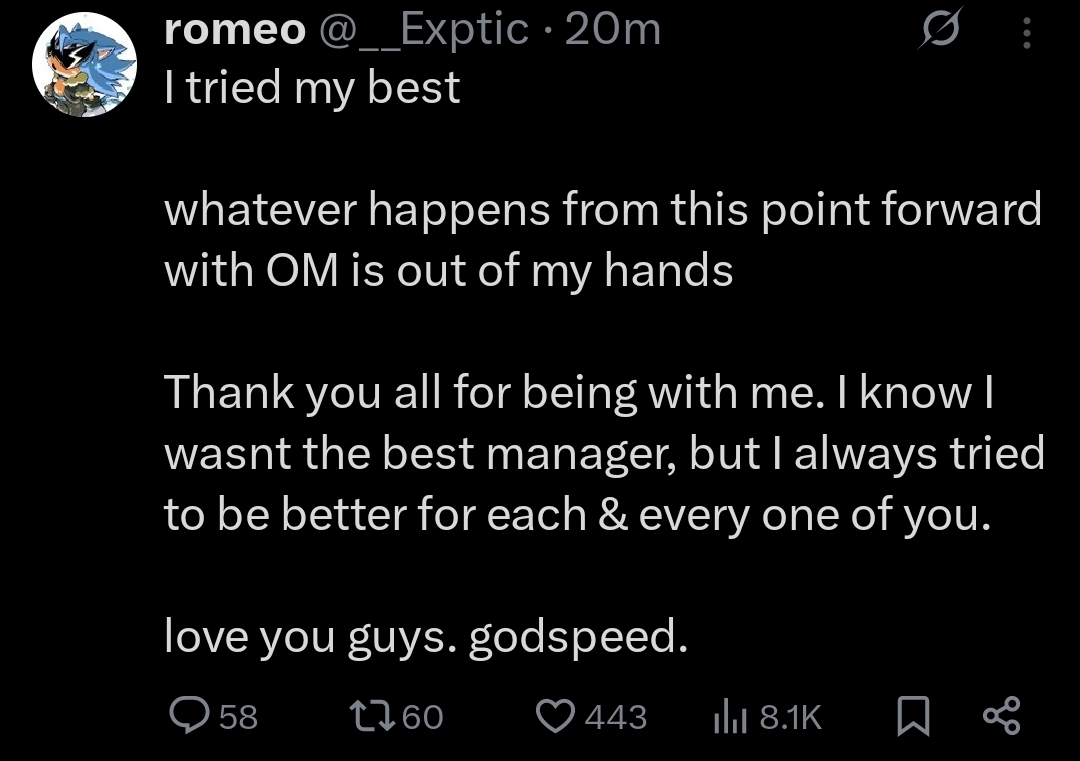The width and height of the screenshot is (1080, 761).
Task: Click the 8.1K views count
Action: click(790, 717)
